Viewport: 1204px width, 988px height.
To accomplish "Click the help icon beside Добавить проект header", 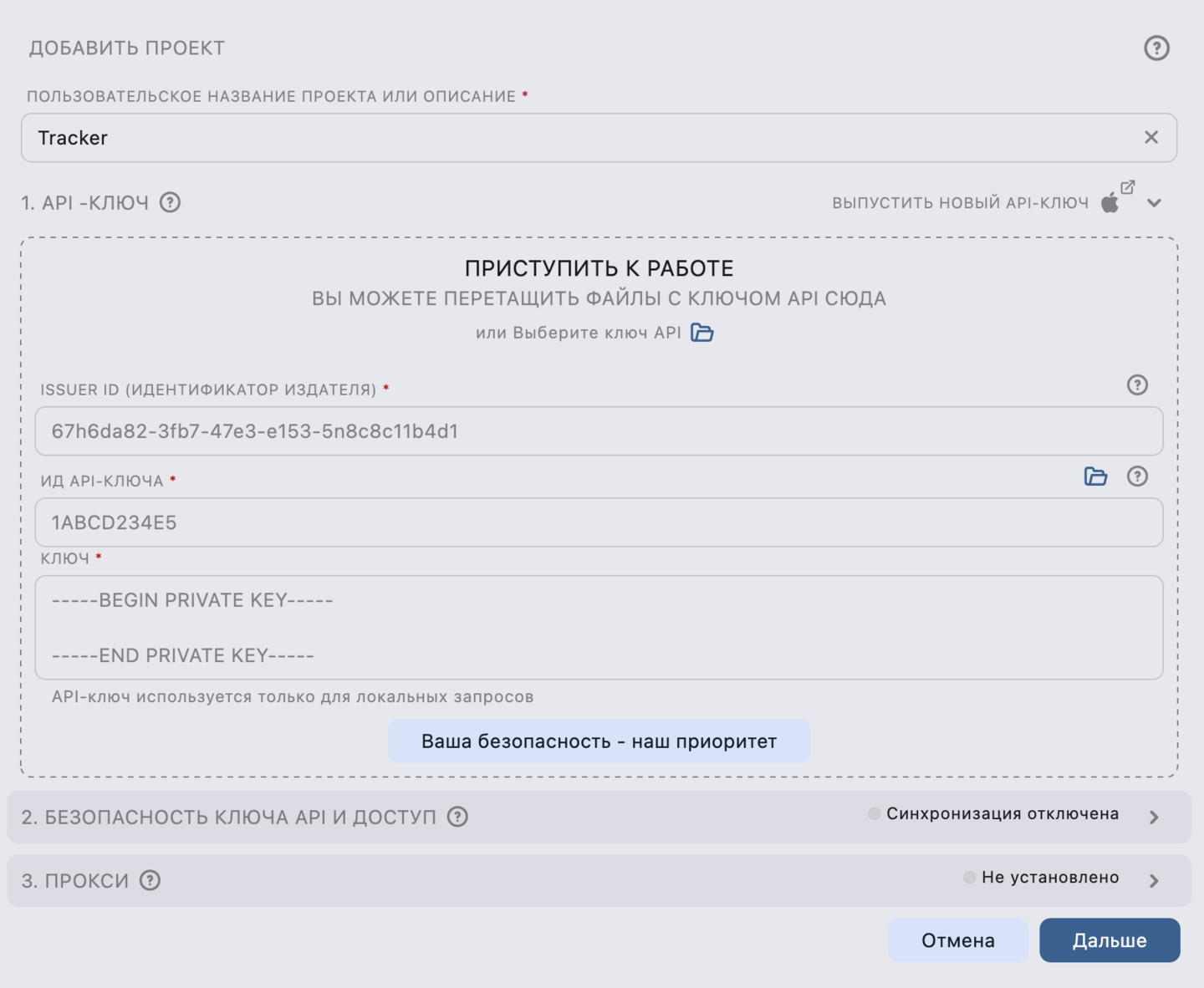I will point(1156,48).
